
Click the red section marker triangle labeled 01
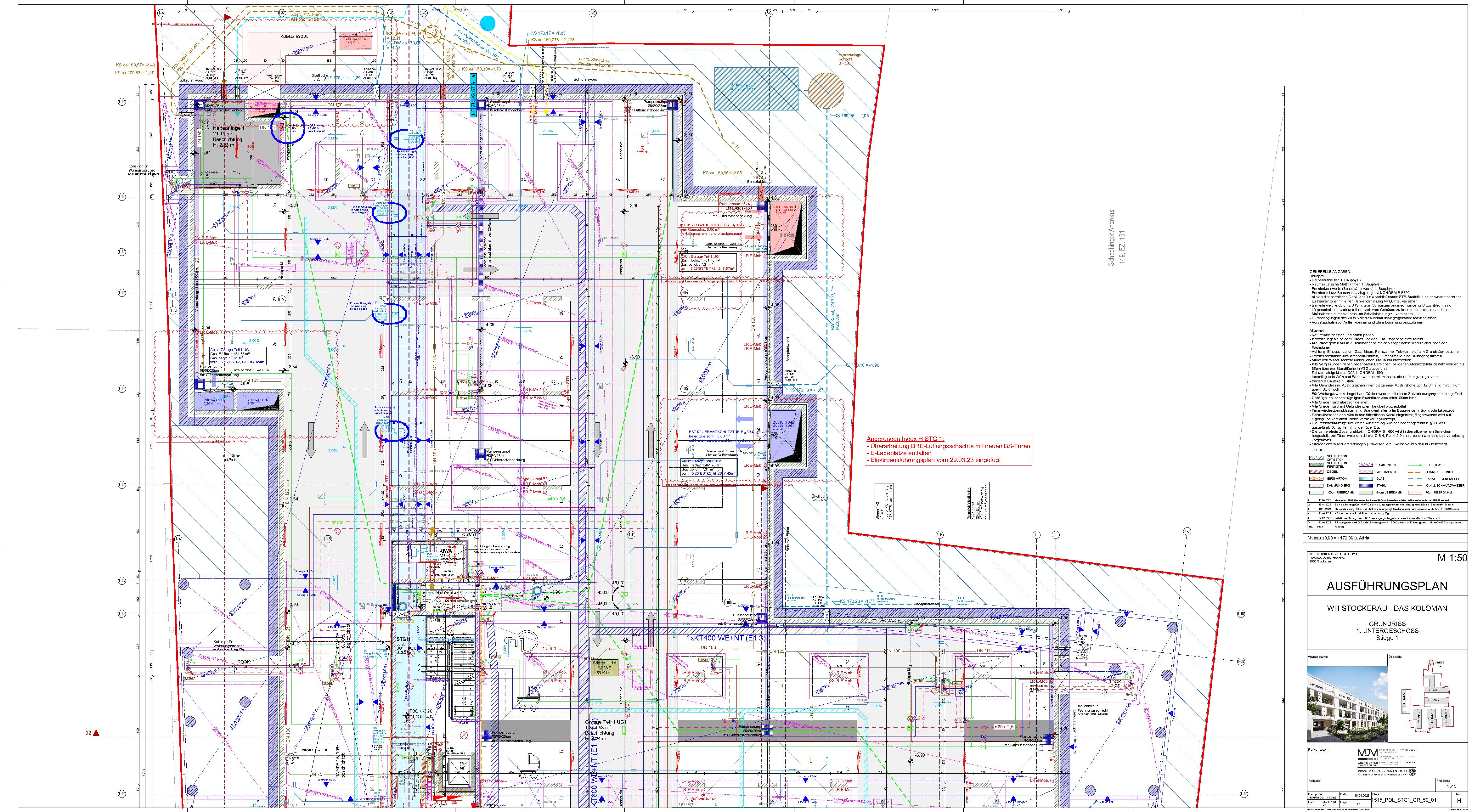228,18
